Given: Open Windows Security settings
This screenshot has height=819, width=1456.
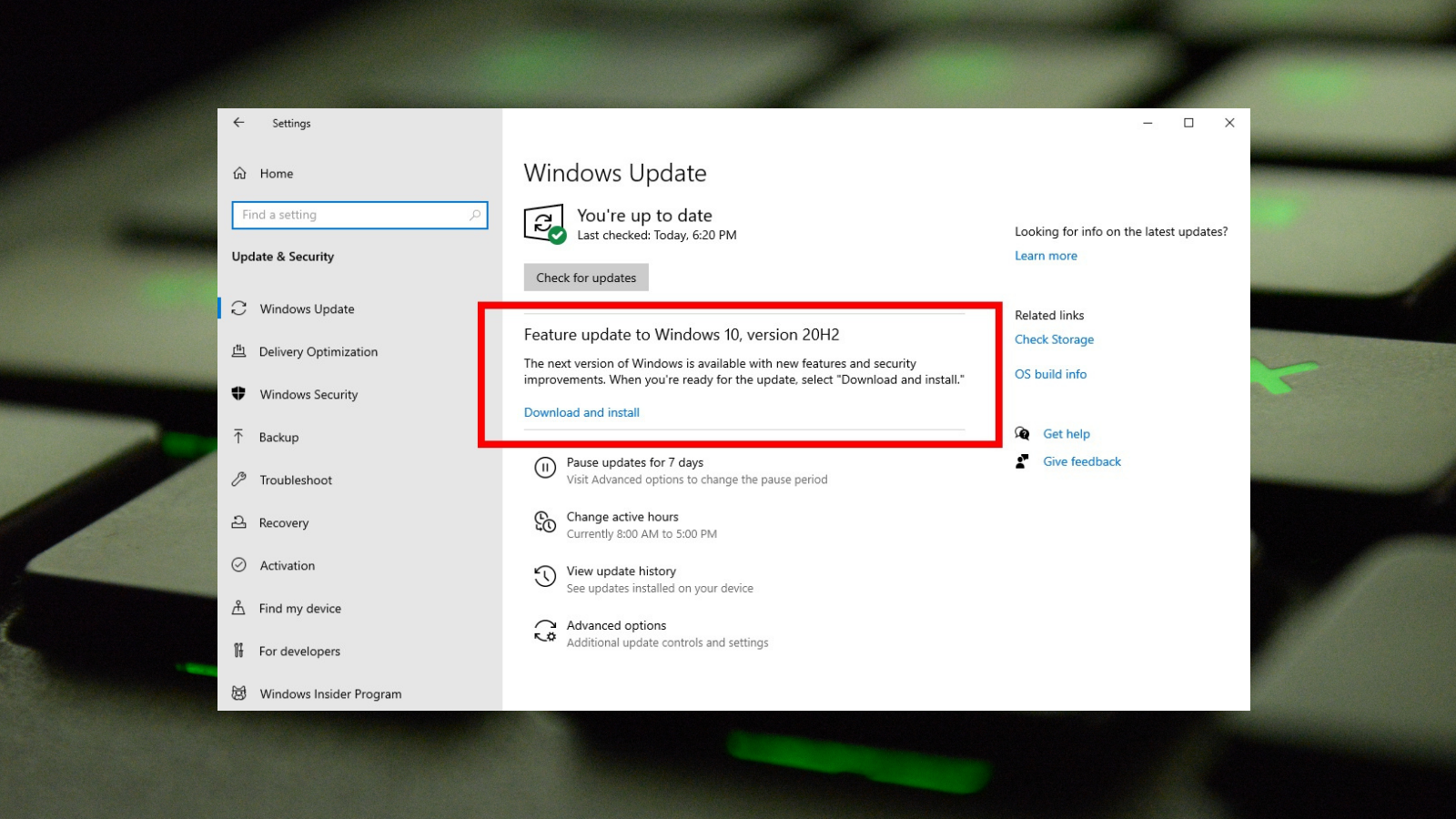Looking at the screenshot, I should click(308, 394).
